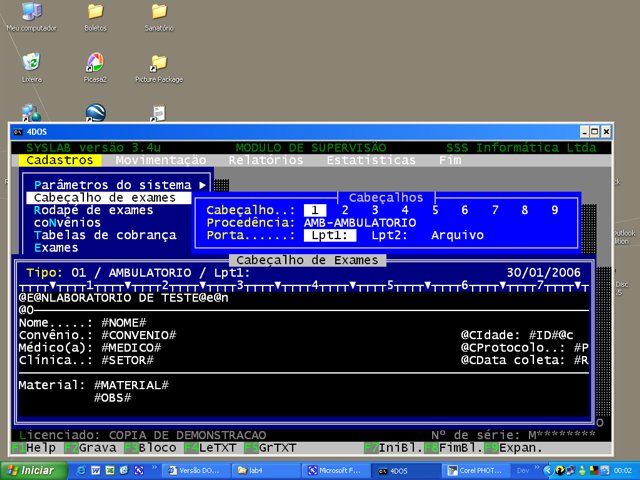
Task: Click the #MATERIAL# field placeholder
Action: coord(131,385)
